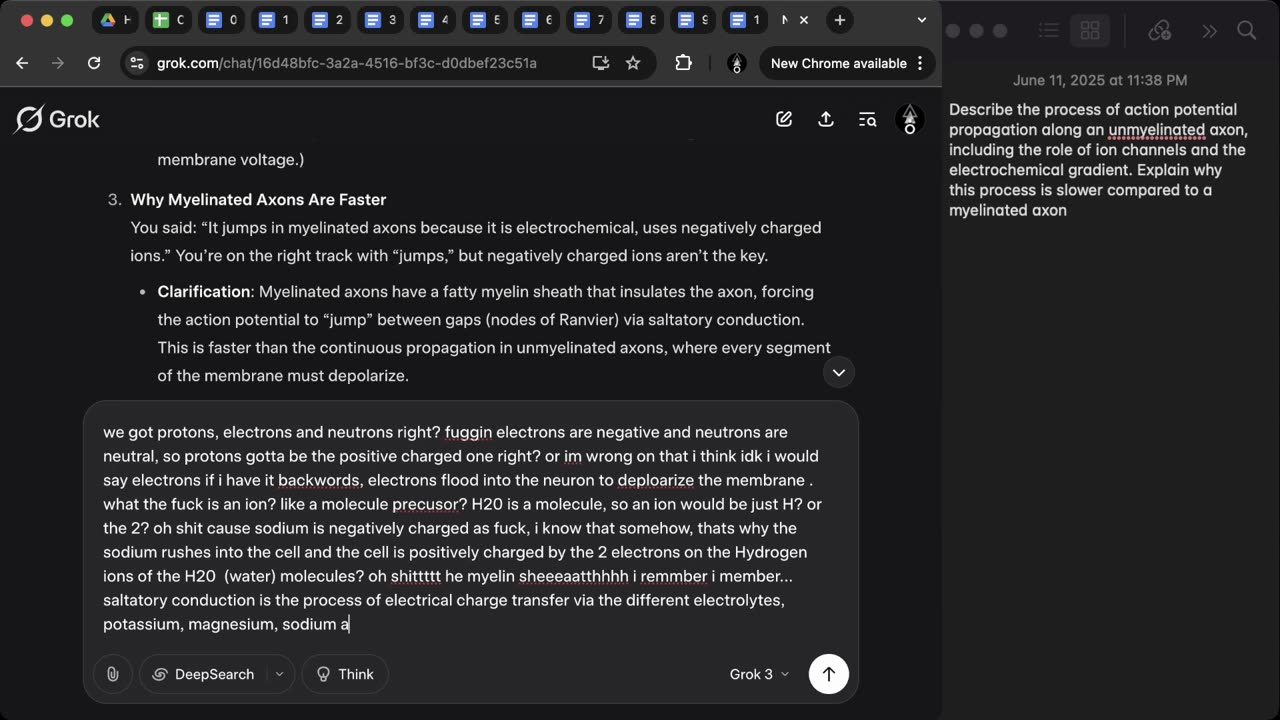The image size is (1280, 720).
Task: Click the bold Clarification label
Action: (x=204, y=292)
